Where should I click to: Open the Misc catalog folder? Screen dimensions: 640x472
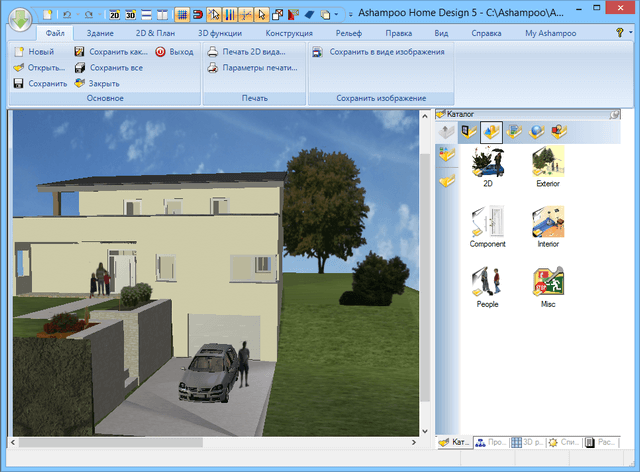[548, 286]
